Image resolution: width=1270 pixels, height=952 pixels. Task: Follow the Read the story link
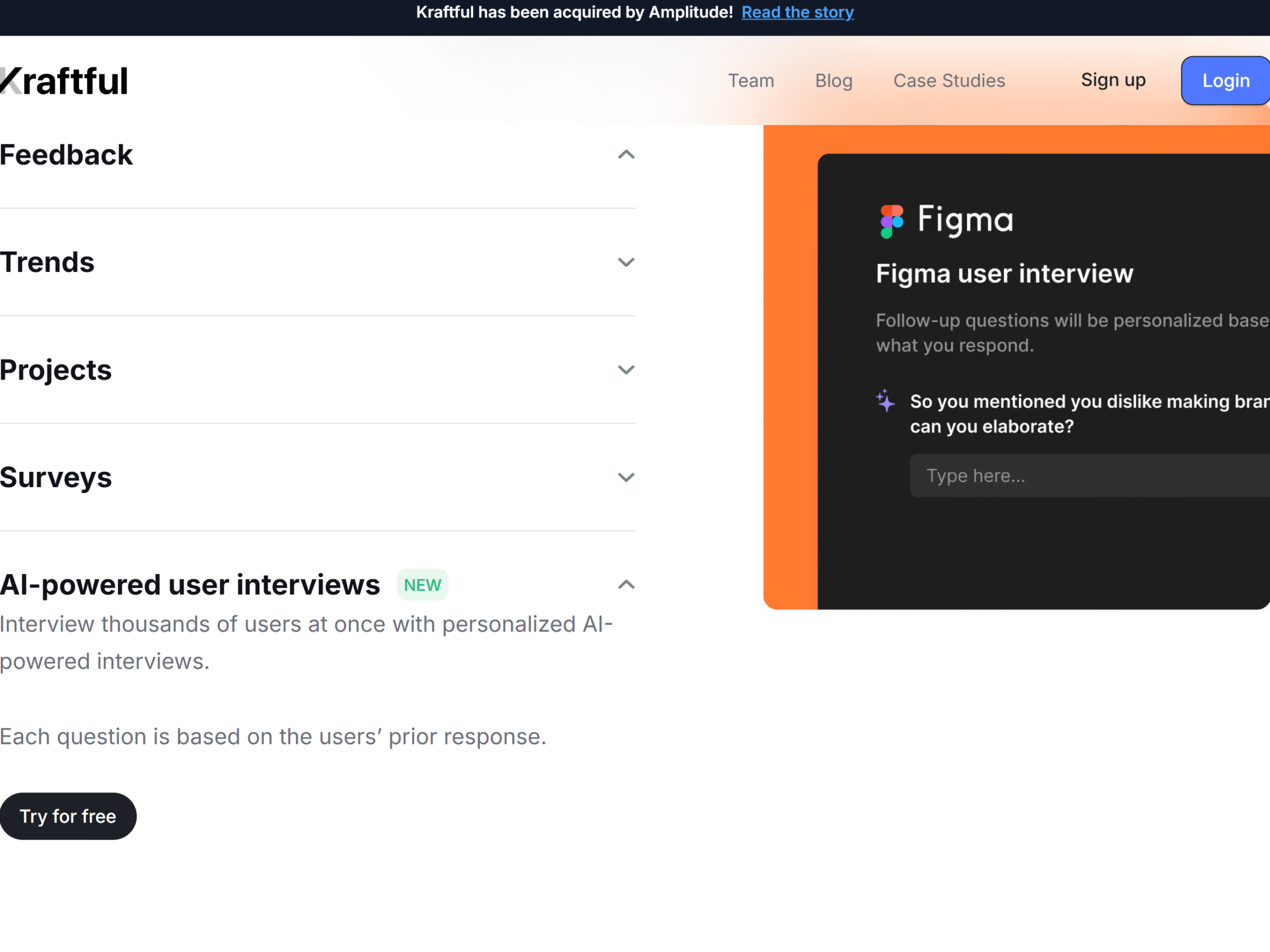coord(797,12)
